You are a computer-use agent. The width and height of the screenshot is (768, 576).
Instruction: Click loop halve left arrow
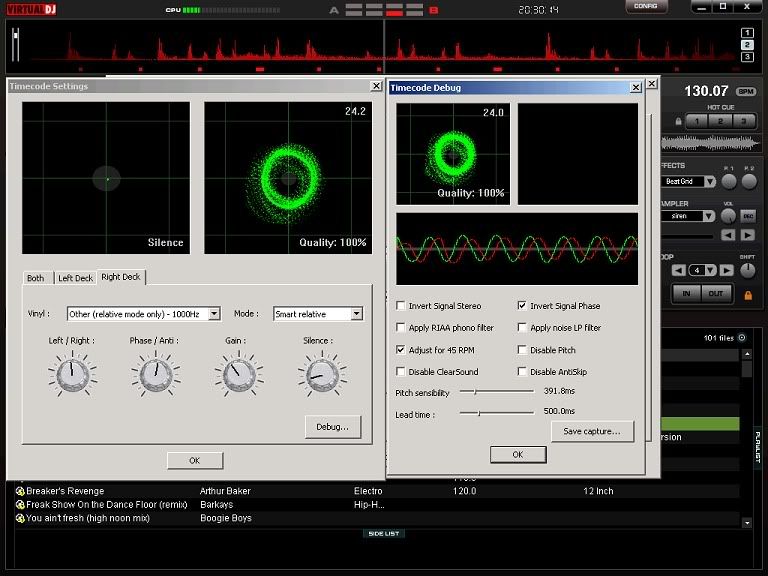(678, 270)
